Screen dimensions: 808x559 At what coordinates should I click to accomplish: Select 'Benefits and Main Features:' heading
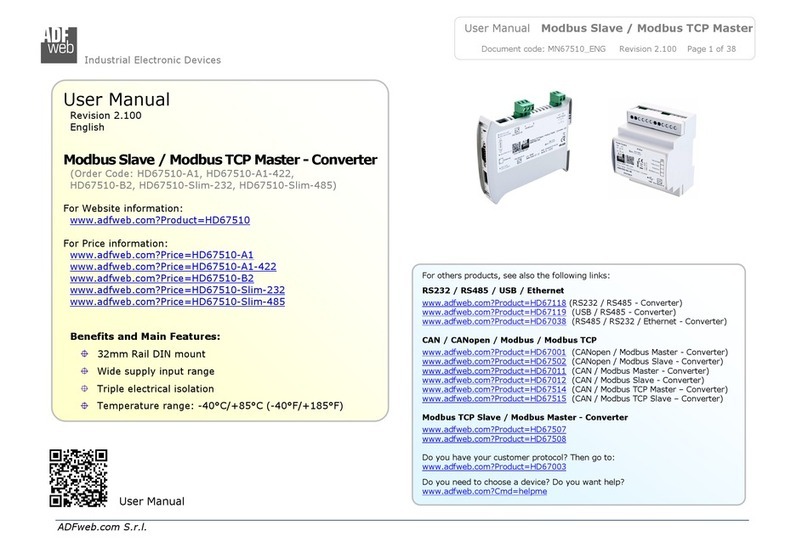point(145,336)
